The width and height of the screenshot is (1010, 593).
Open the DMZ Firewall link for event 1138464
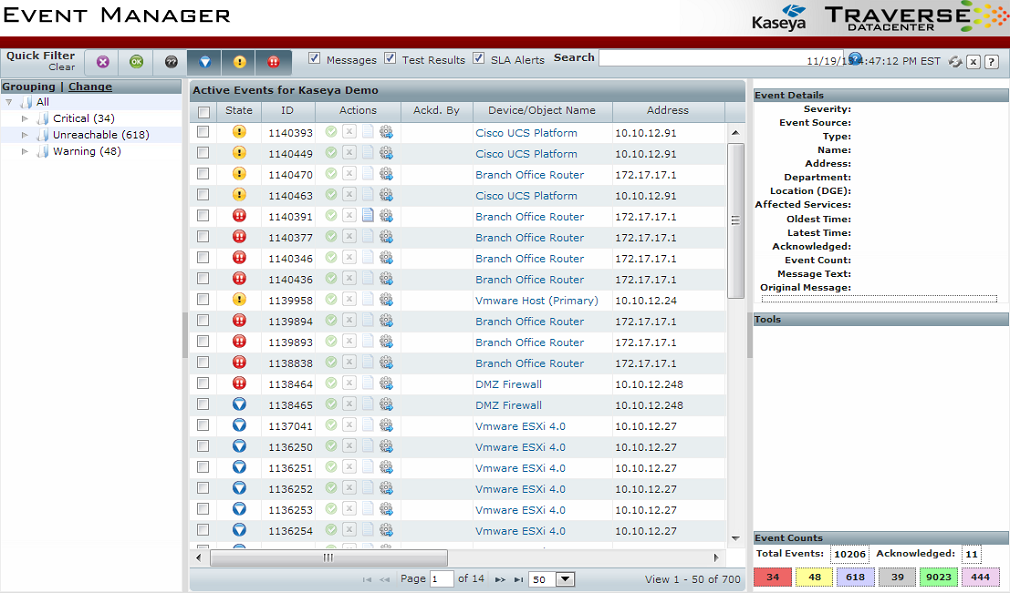tap(508, 384)
